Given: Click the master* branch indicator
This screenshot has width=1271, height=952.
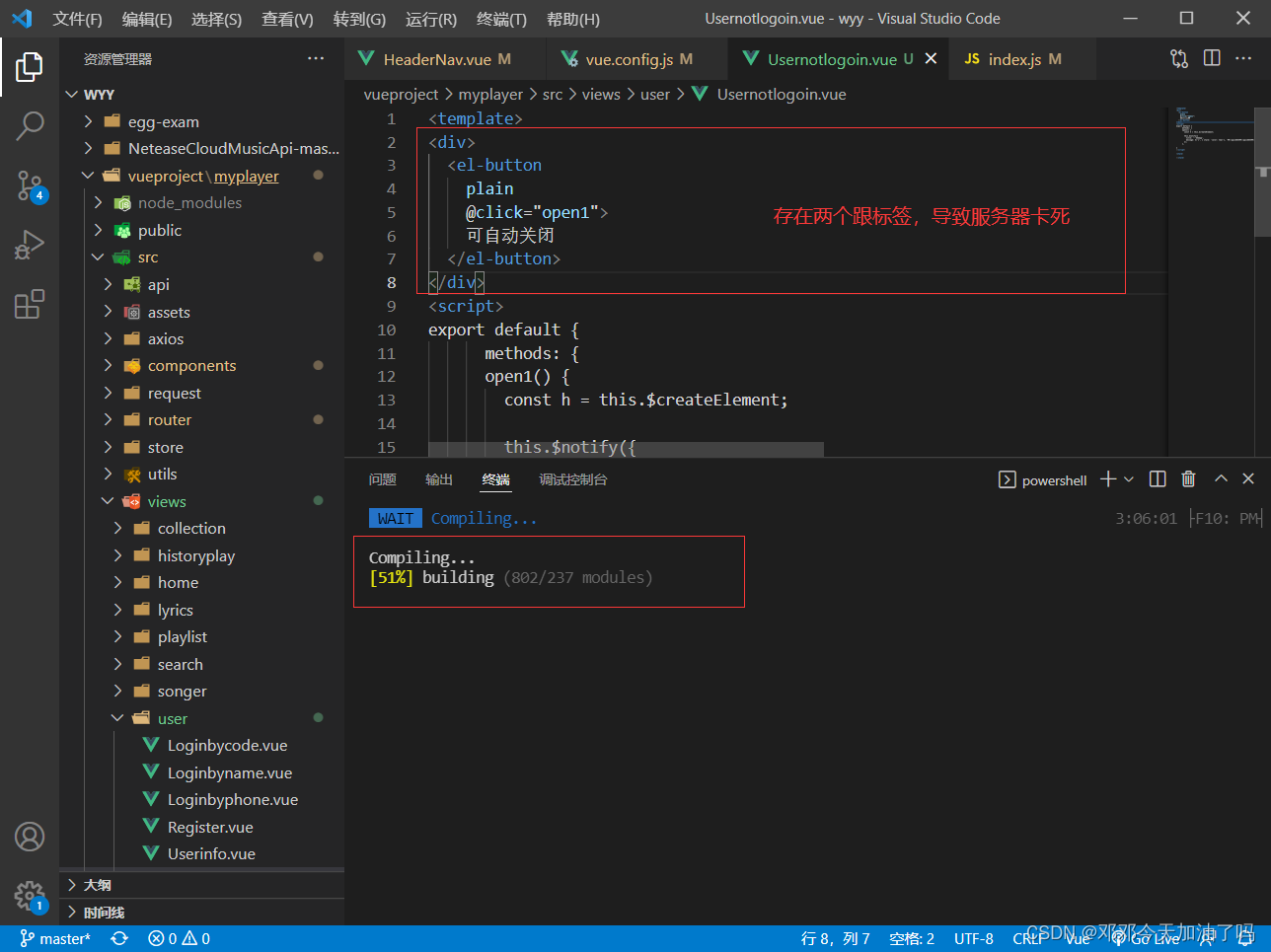Looking at the screenshot, I should click(55, 939).
